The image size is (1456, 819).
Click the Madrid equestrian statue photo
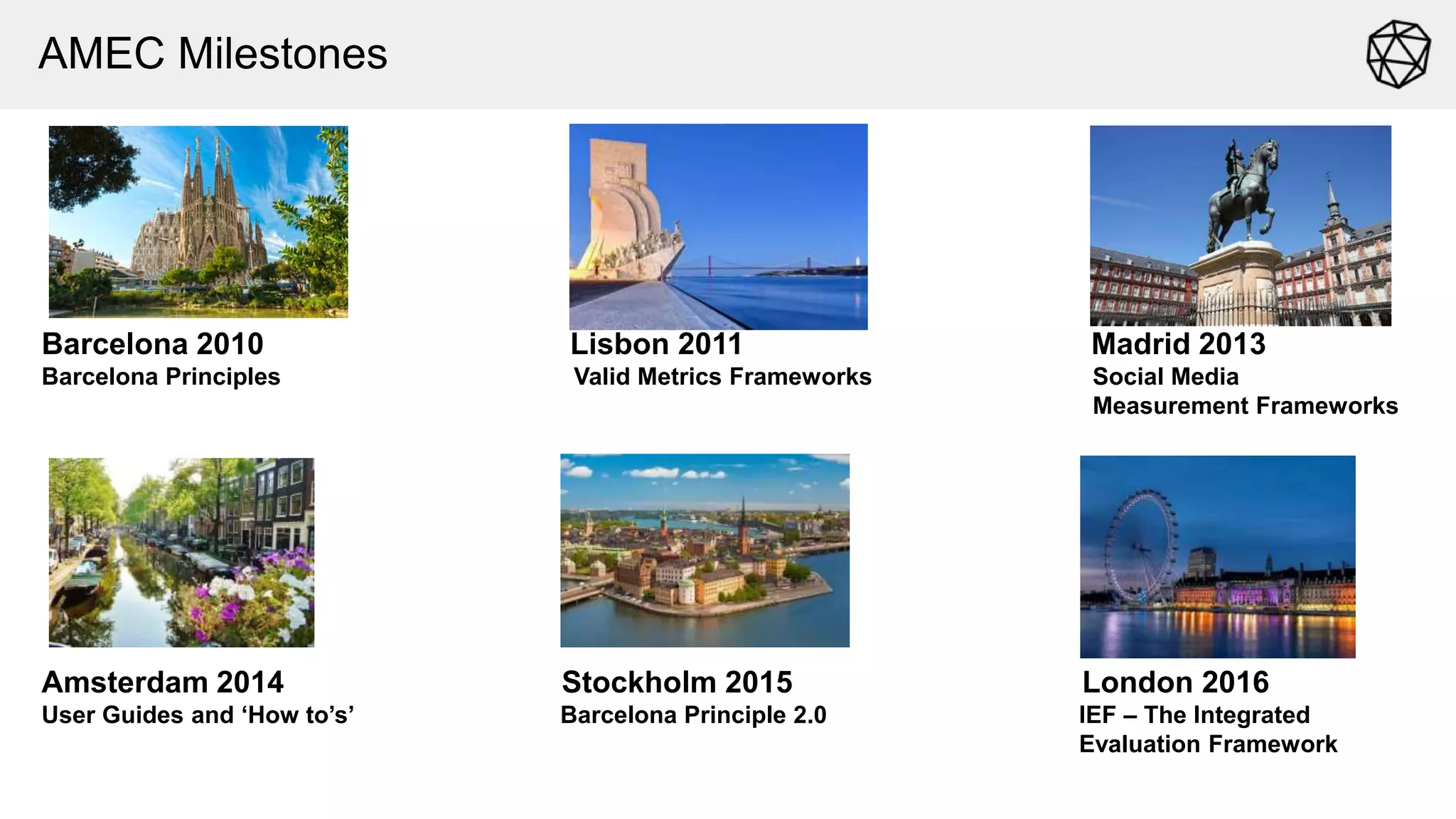pyautogui.click(x=1240, y=225)
